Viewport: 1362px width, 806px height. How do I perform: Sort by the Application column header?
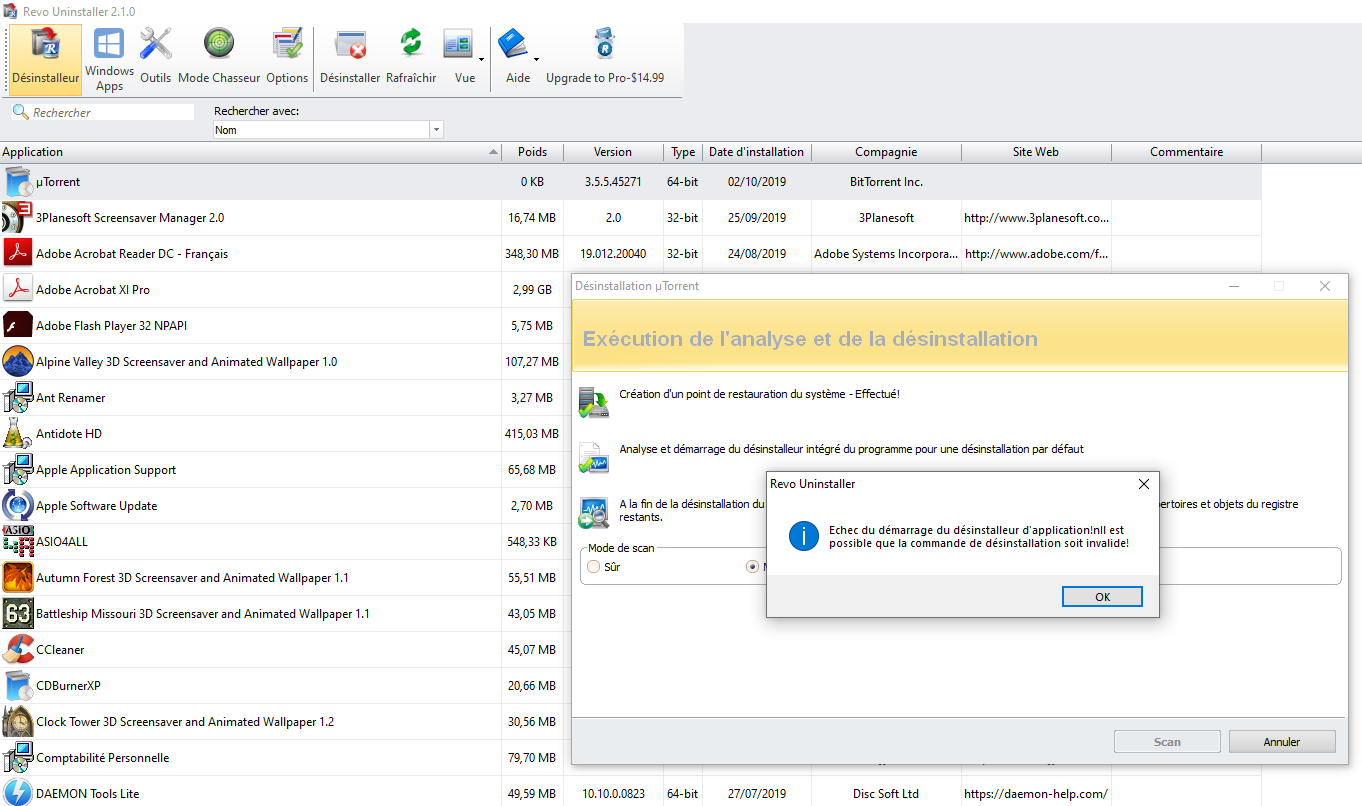250,152
